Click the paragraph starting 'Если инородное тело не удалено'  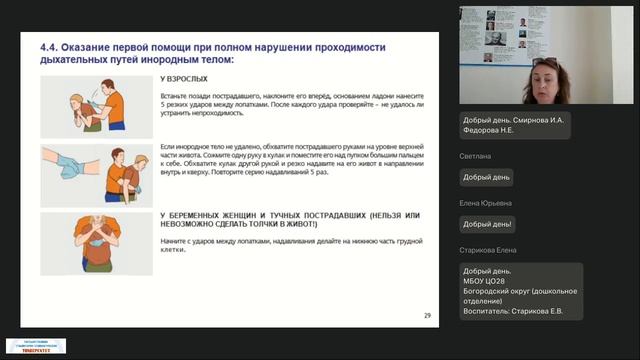292,159
